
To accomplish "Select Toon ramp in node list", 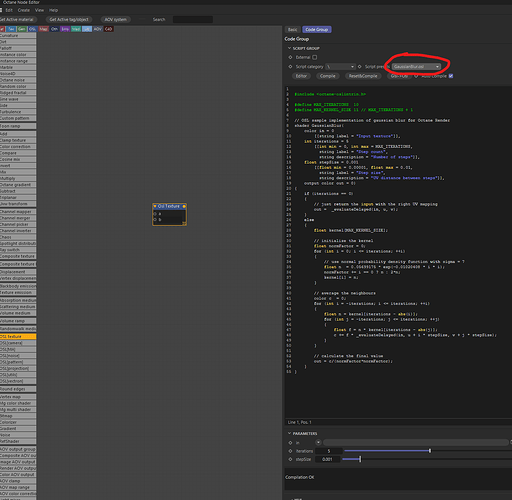I will pyautogui.click(x=18, y=126).
